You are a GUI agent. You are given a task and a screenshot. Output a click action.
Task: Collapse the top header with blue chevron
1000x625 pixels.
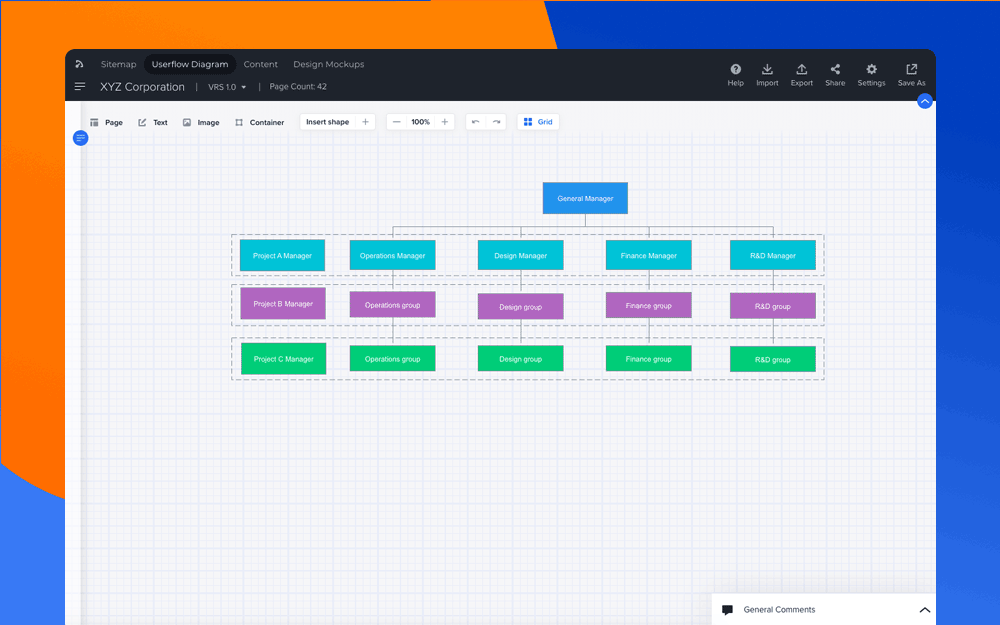pos(924,101)
